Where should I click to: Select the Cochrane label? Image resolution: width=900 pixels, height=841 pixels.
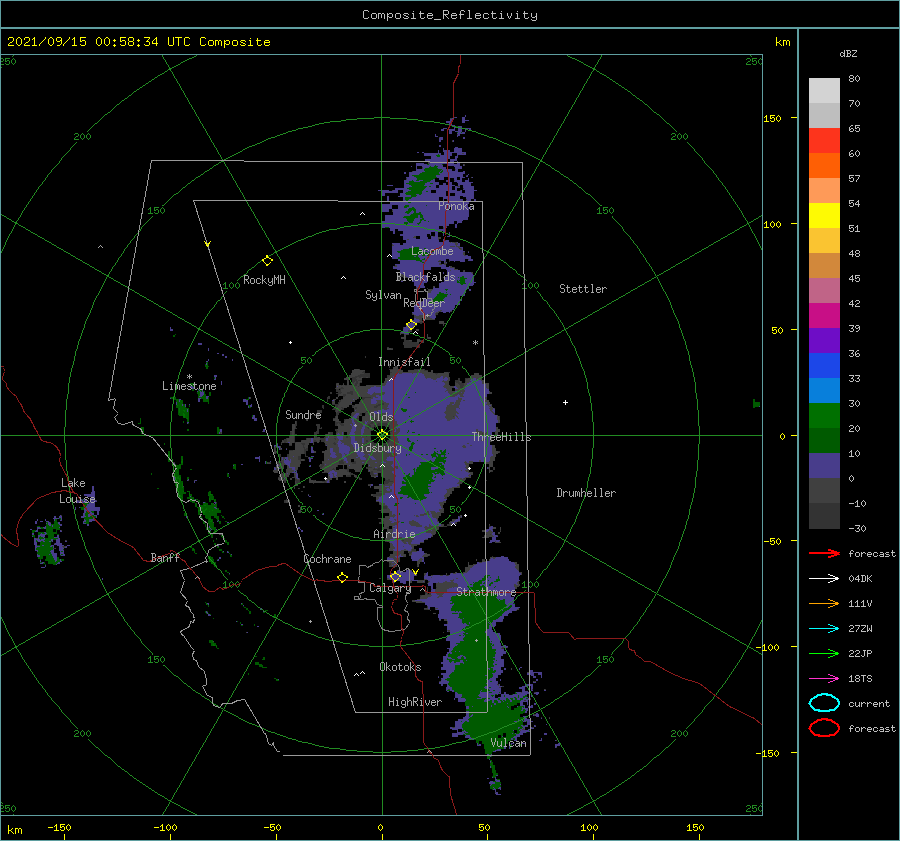point(327,559)
